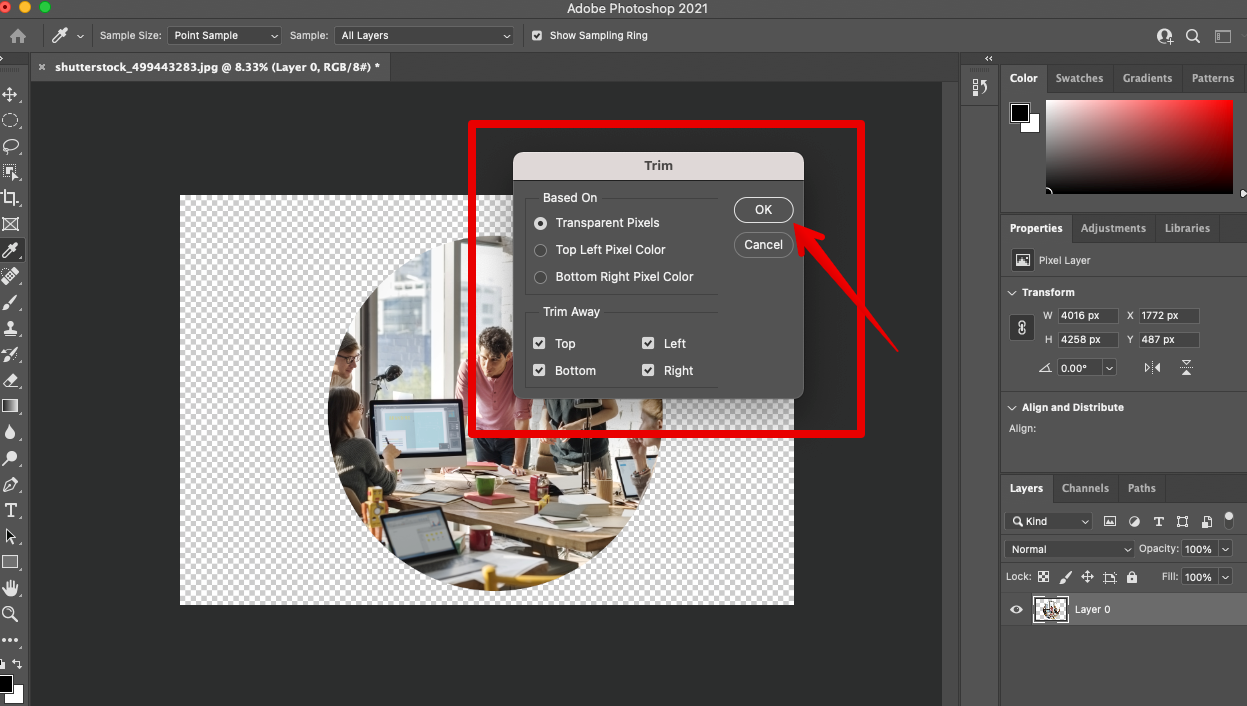Click the red color picker field

[1139, 146]
